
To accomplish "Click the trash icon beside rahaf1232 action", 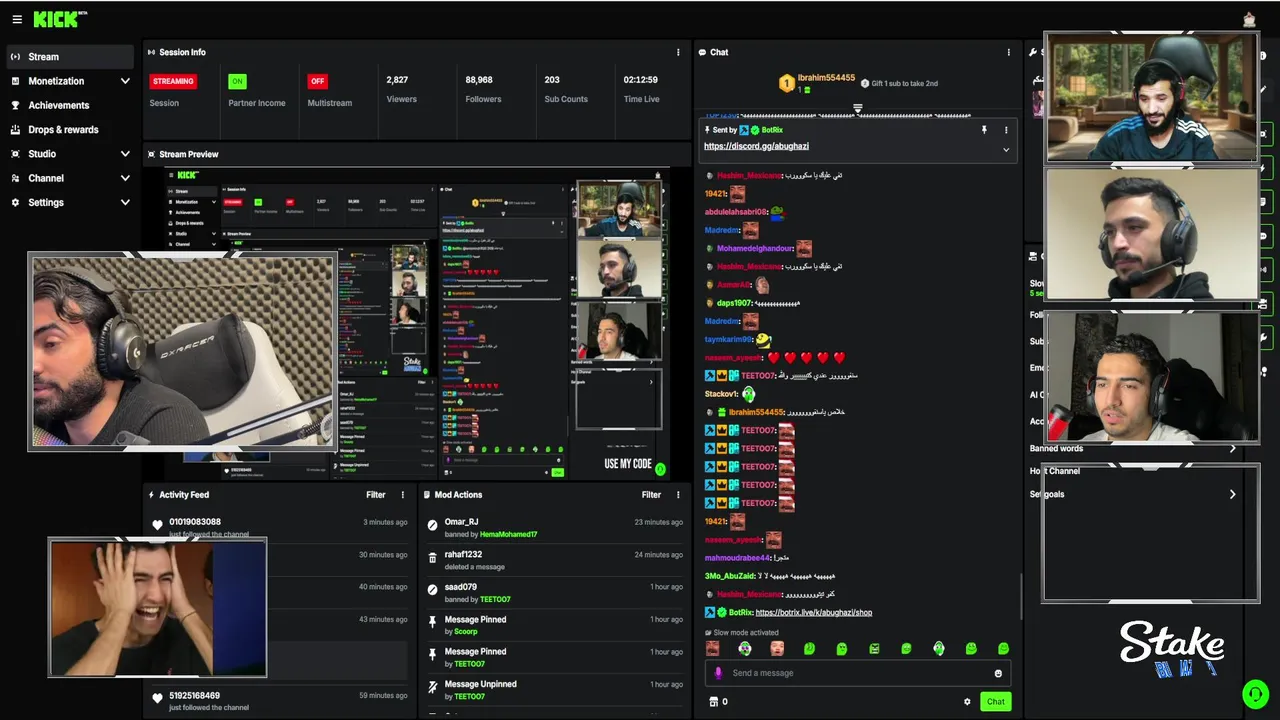I will click(433, 558).
